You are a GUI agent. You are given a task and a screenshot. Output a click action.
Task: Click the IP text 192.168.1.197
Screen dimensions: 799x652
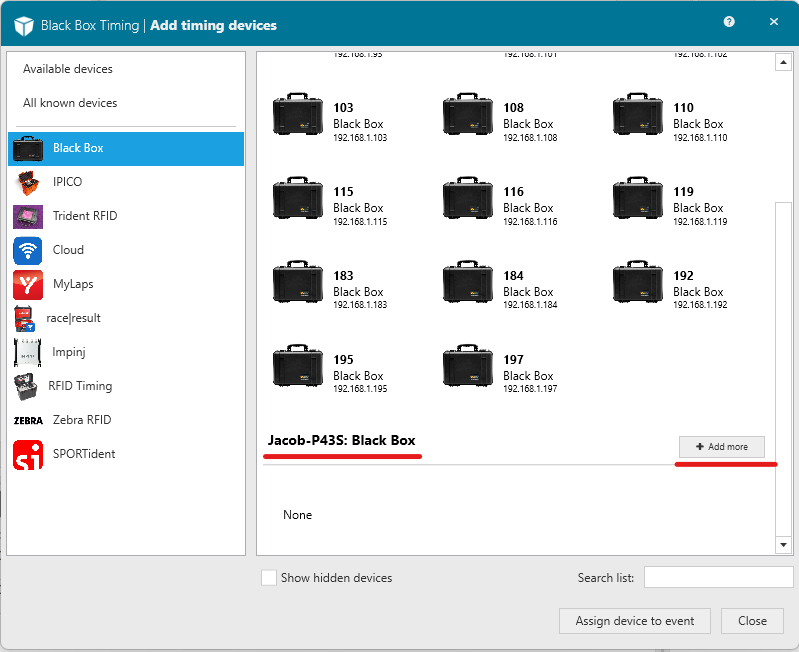[530, 389]
